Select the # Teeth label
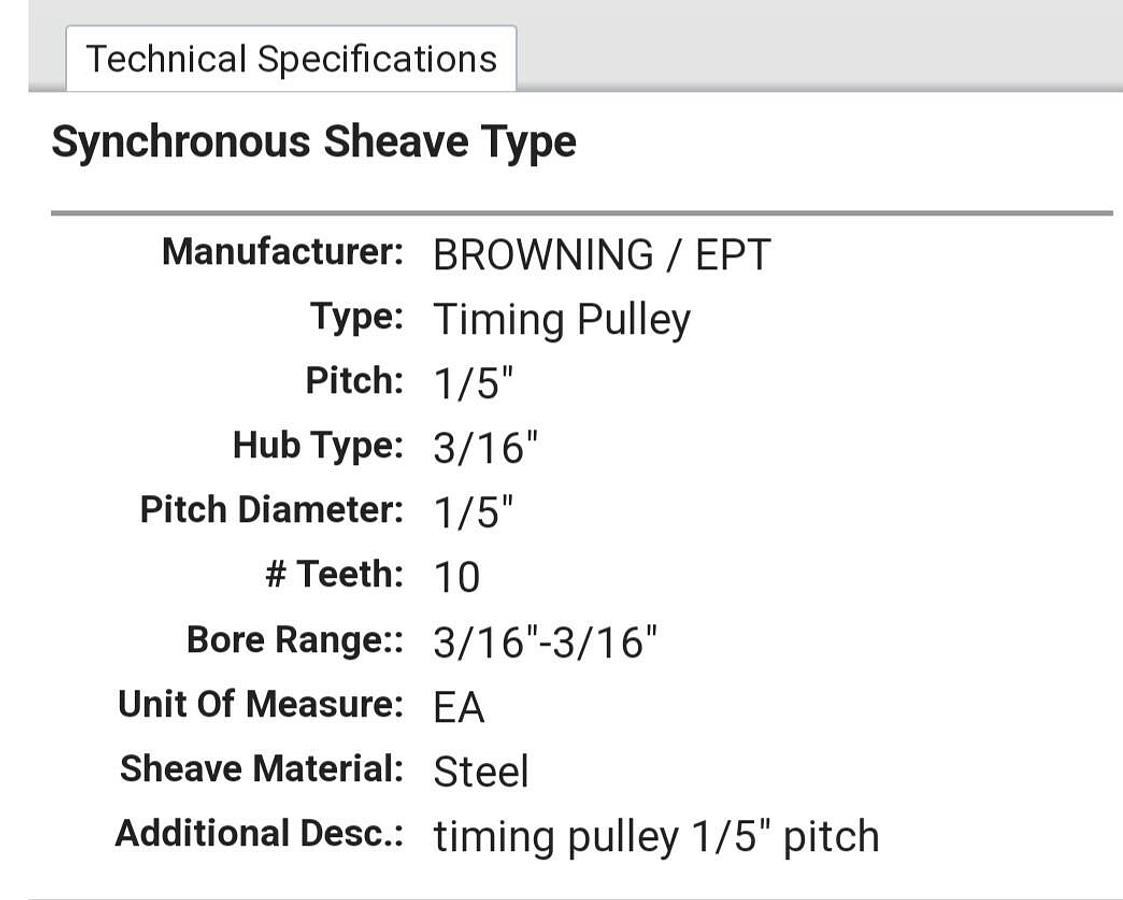This screenshot has width=1123, height=900. [x=335, y=574]
